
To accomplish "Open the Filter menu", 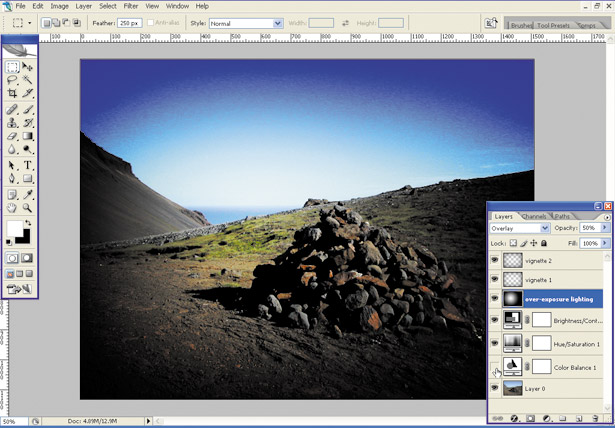I will point(131,6).
